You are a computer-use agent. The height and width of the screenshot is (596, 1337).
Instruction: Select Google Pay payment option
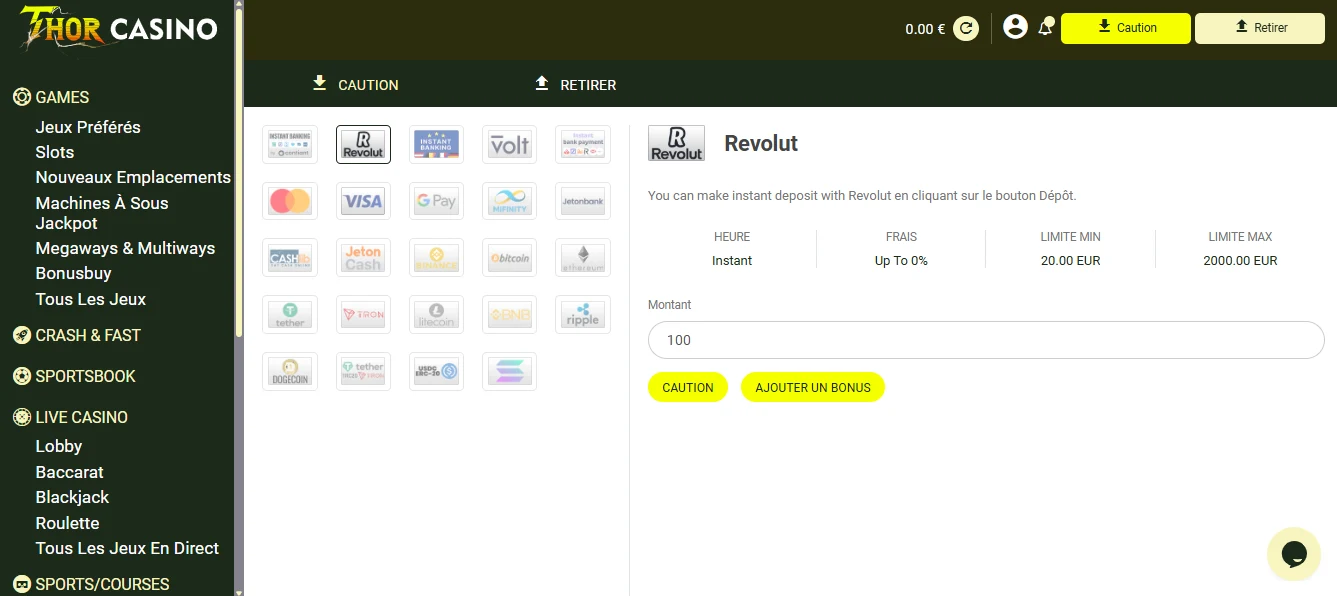436,201
